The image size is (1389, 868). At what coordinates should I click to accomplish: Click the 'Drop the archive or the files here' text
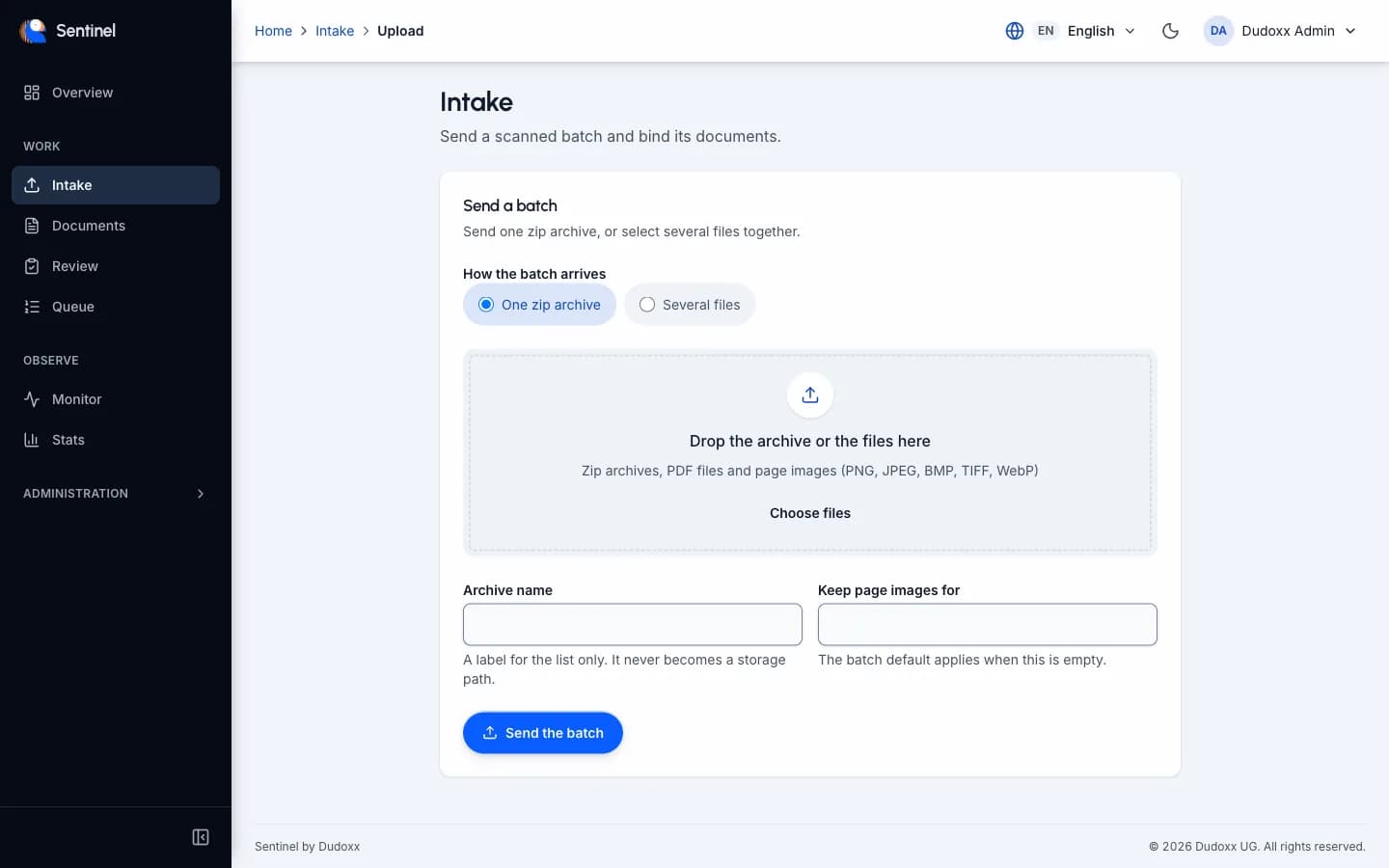810,441
